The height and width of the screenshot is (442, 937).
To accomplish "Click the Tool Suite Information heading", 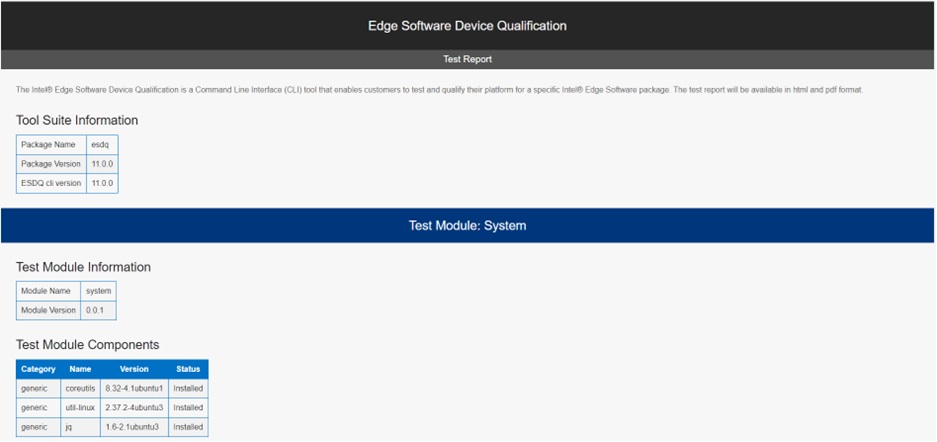I will click(x=77, y=120).
